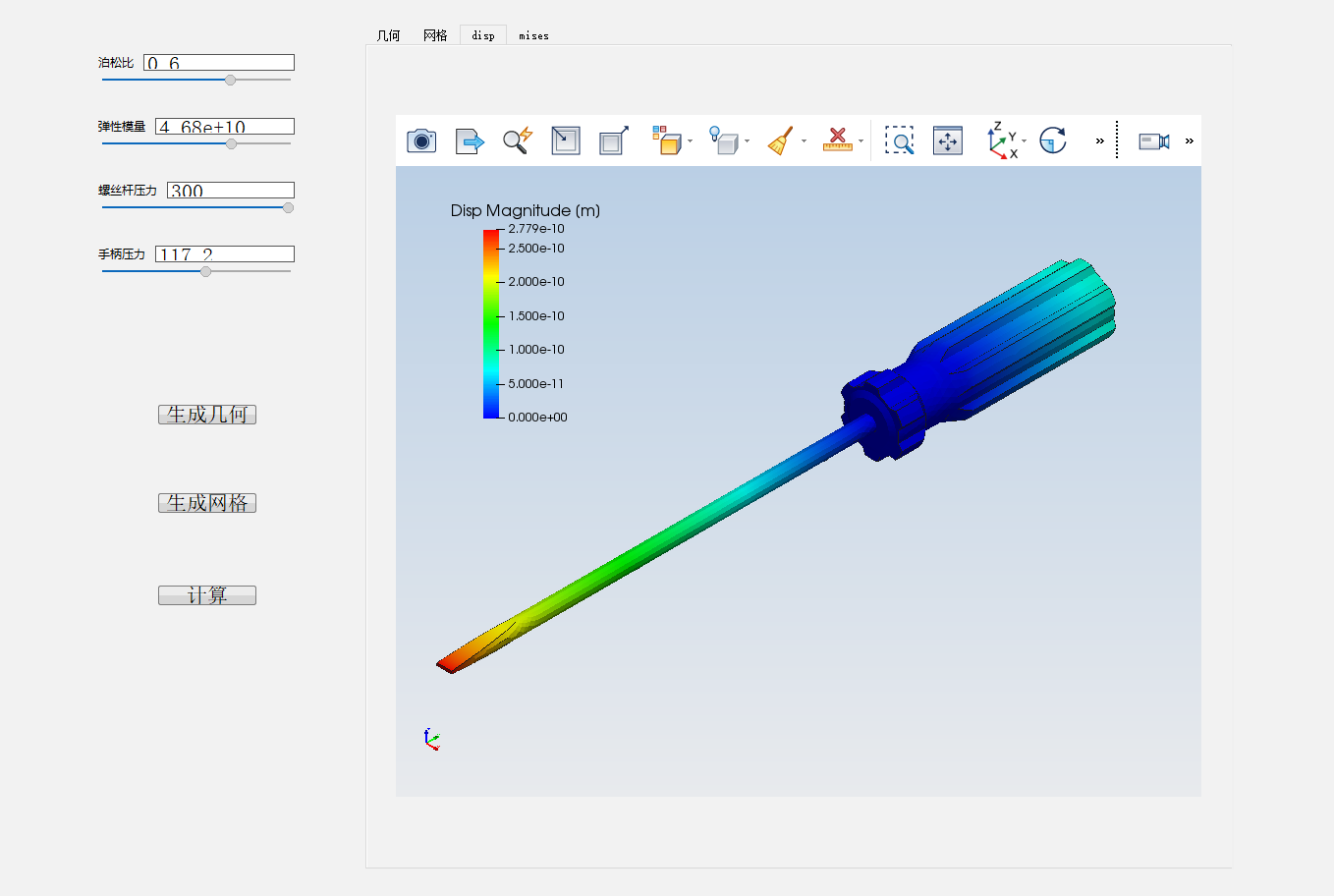
Task: Click the 2.000e-10 legend value
Action: coord(536,282)
